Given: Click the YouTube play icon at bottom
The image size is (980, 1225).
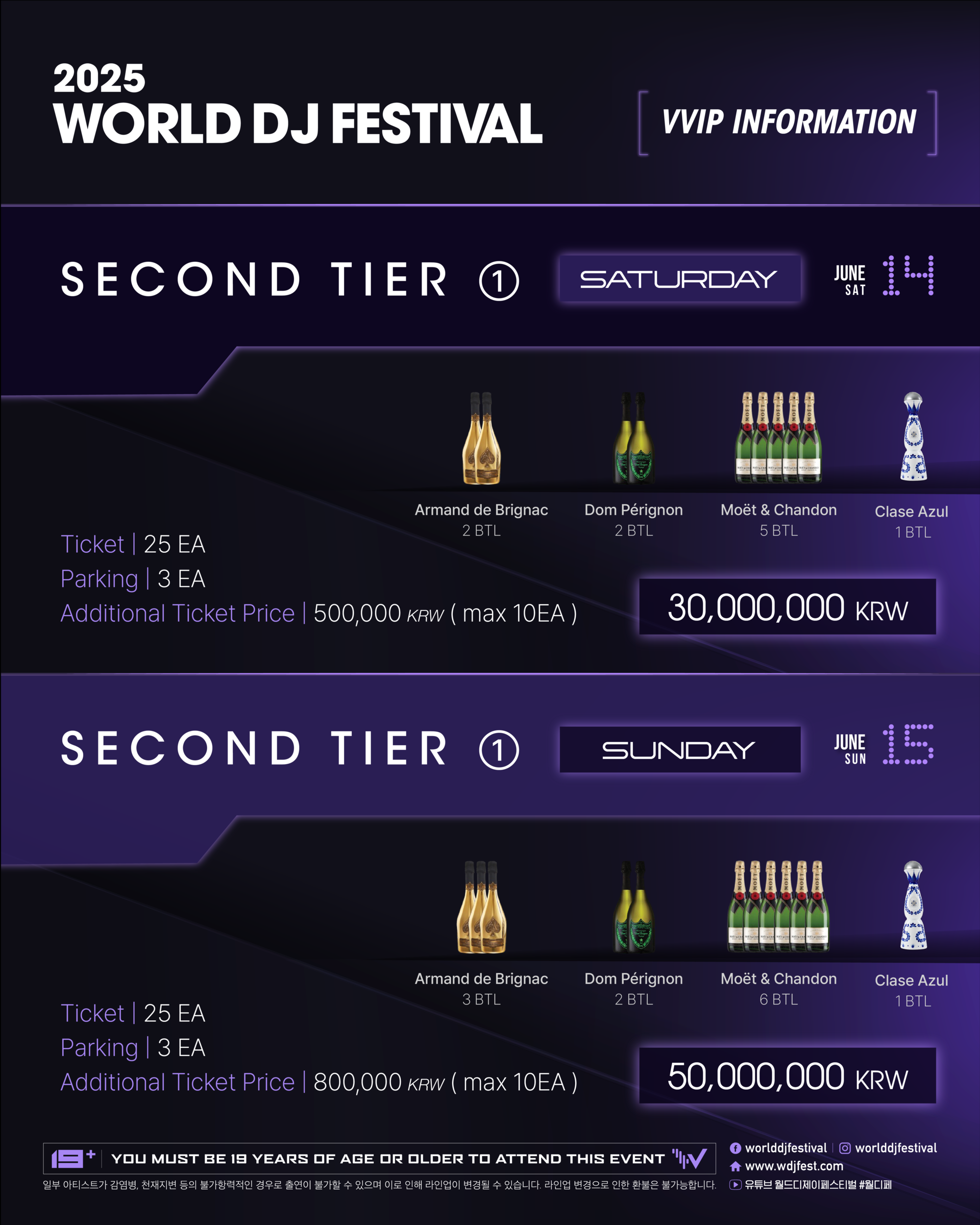Looking at the screenshot, I should tap(735, 1185).
